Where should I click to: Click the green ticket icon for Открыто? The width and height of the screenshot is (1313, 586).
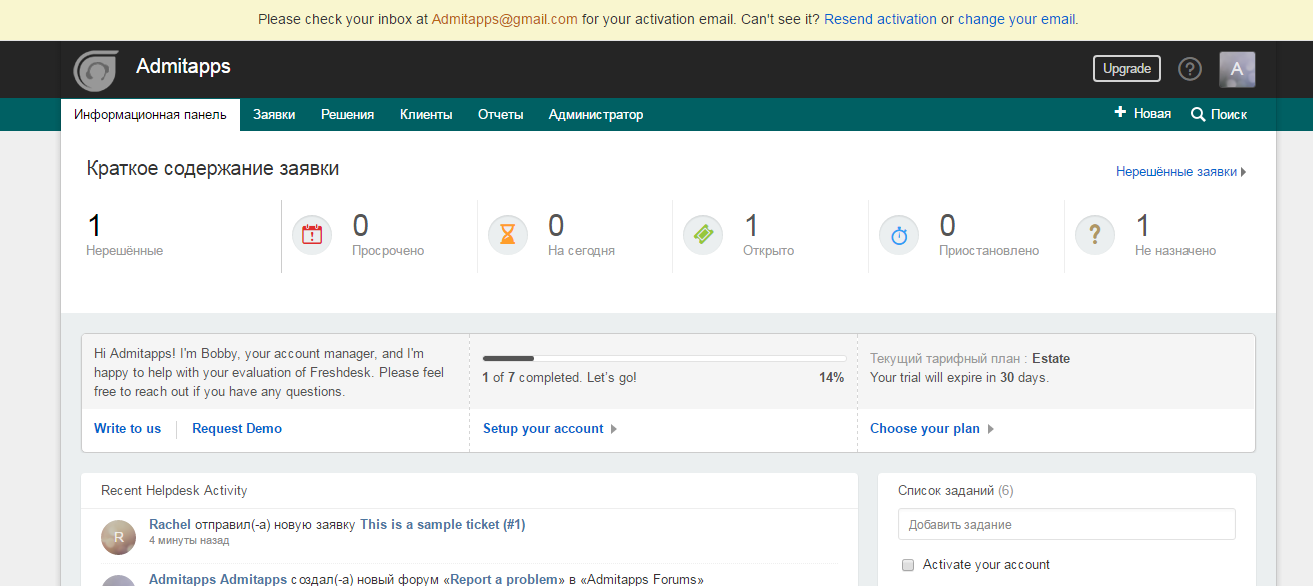pyautogui.click(x=703, y=235)
